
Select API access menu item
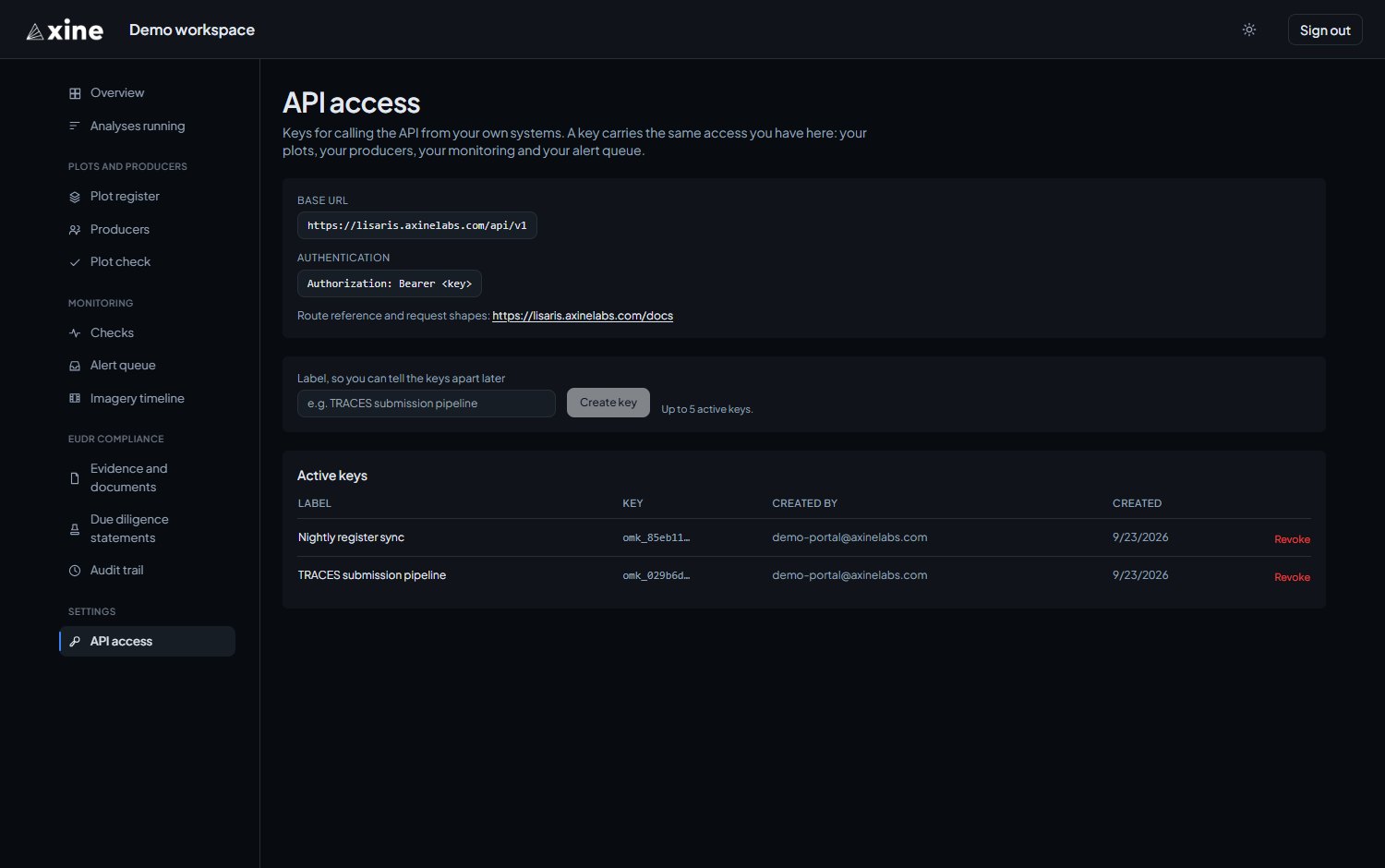click(x=148, y=642)
